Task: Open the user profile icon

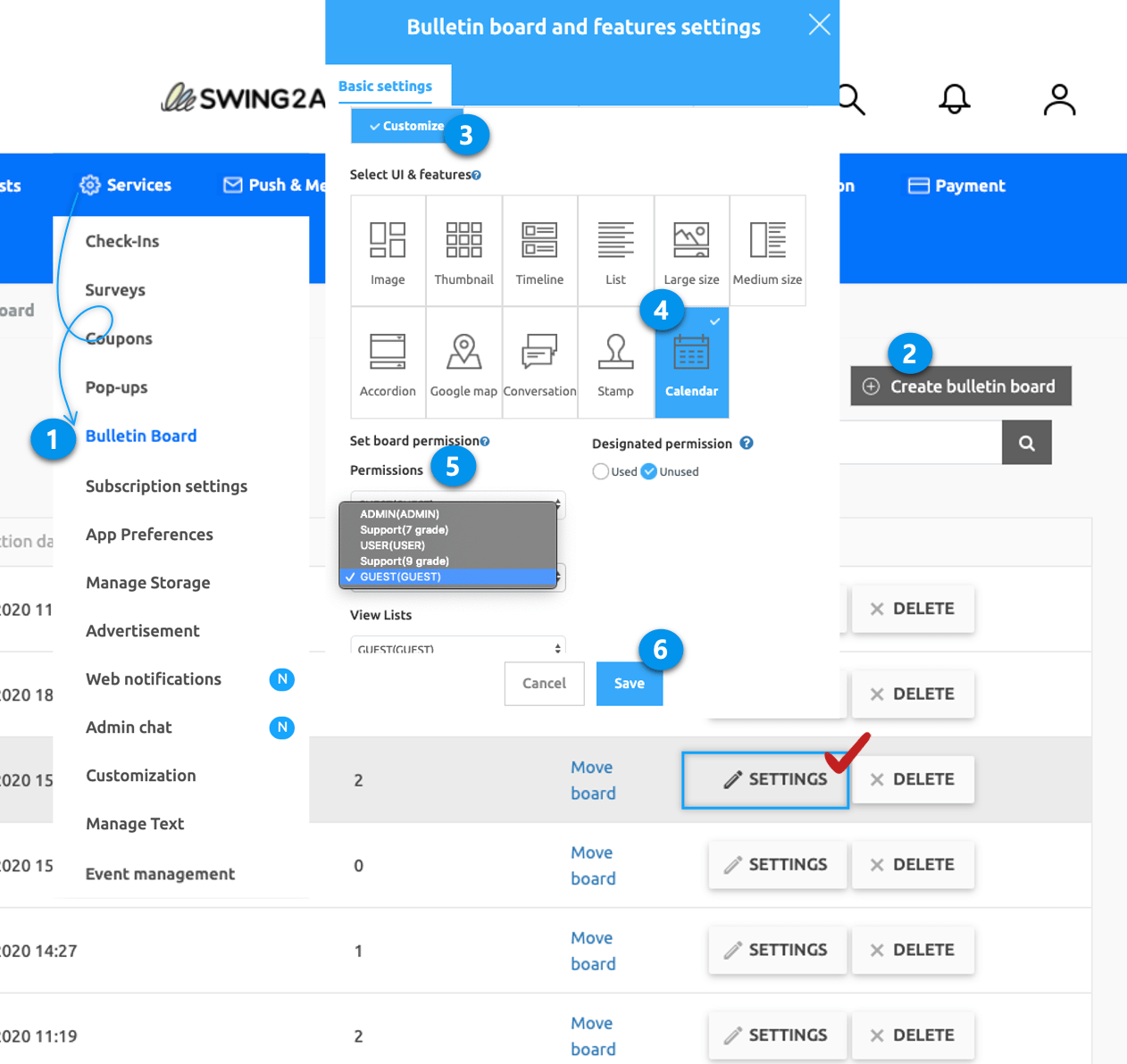Action: click(x=1059, y=100)
